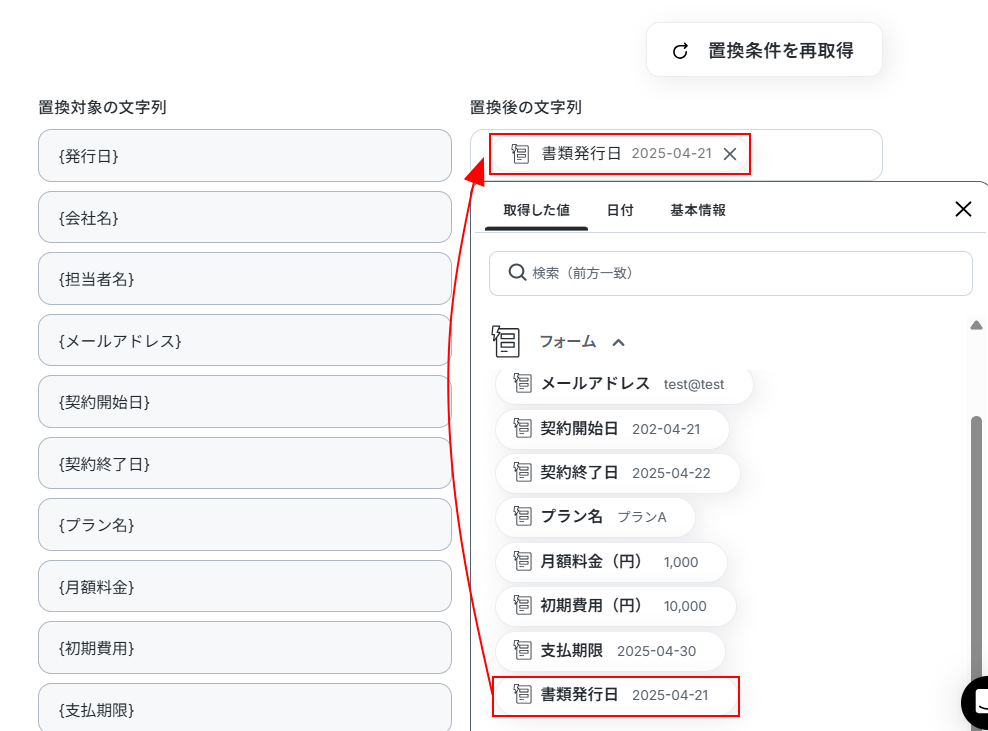Image resolution: width=988 pixels, height=731 pixels.
Task: Click the {支払期限} target string field
Action: point(244,708)
